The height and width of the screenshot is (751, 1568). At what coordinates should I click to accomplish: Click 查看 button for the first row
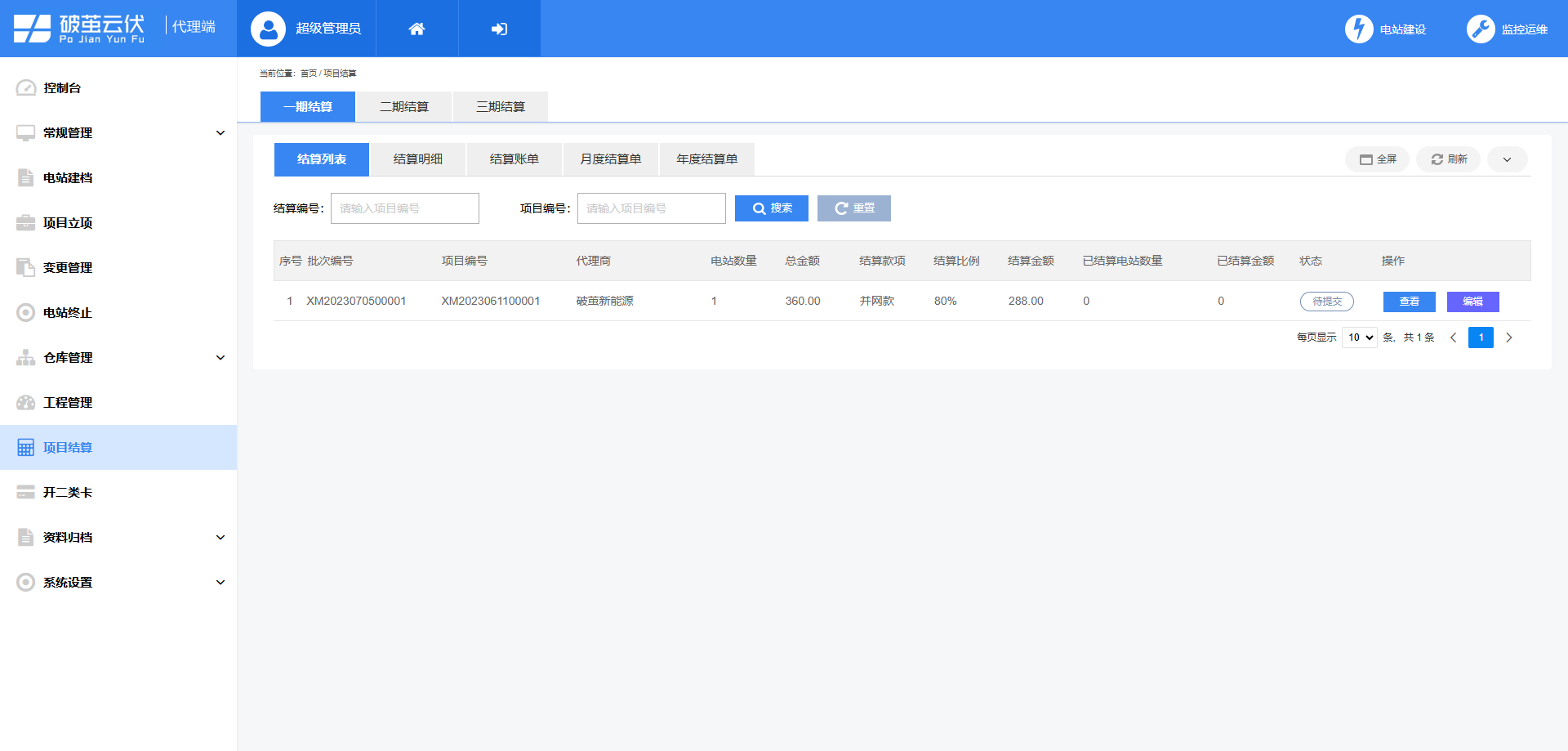(1409, 302)
